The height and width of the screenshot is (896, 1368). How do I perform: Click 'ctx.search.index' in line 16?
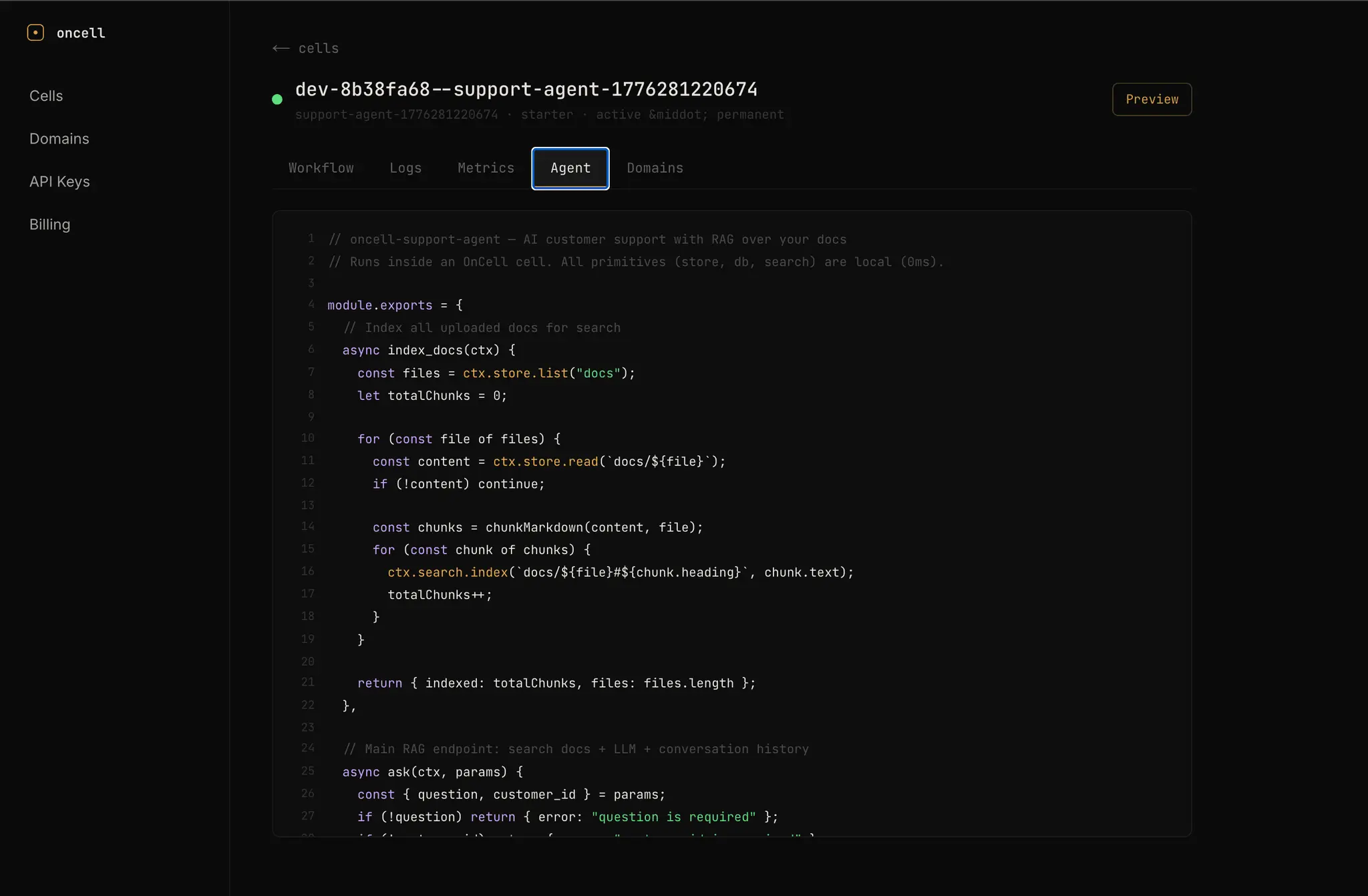[448, 573]
